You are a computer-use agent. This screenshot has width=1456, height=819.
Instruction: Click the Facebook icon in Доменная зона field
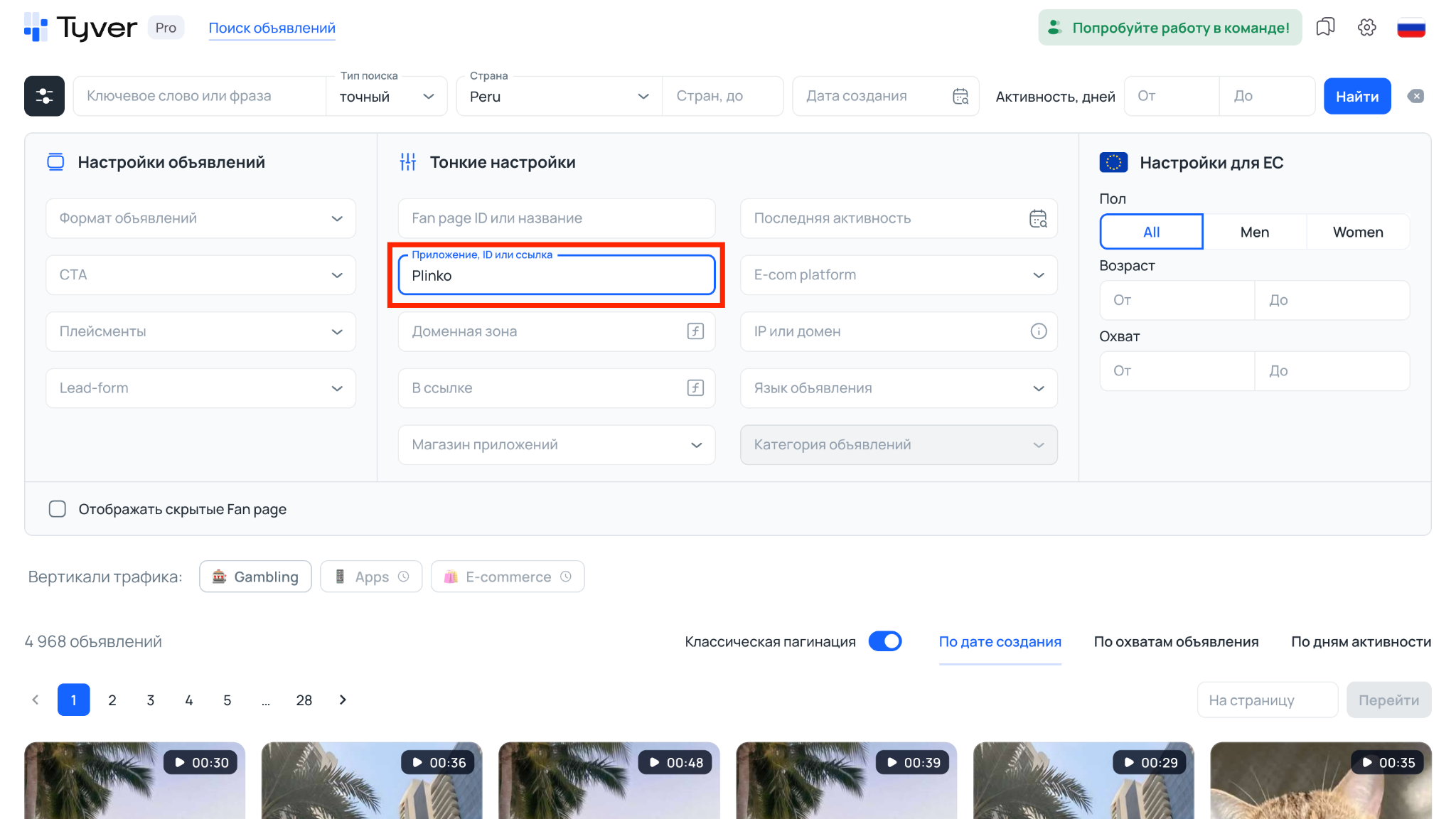(695, 331)
